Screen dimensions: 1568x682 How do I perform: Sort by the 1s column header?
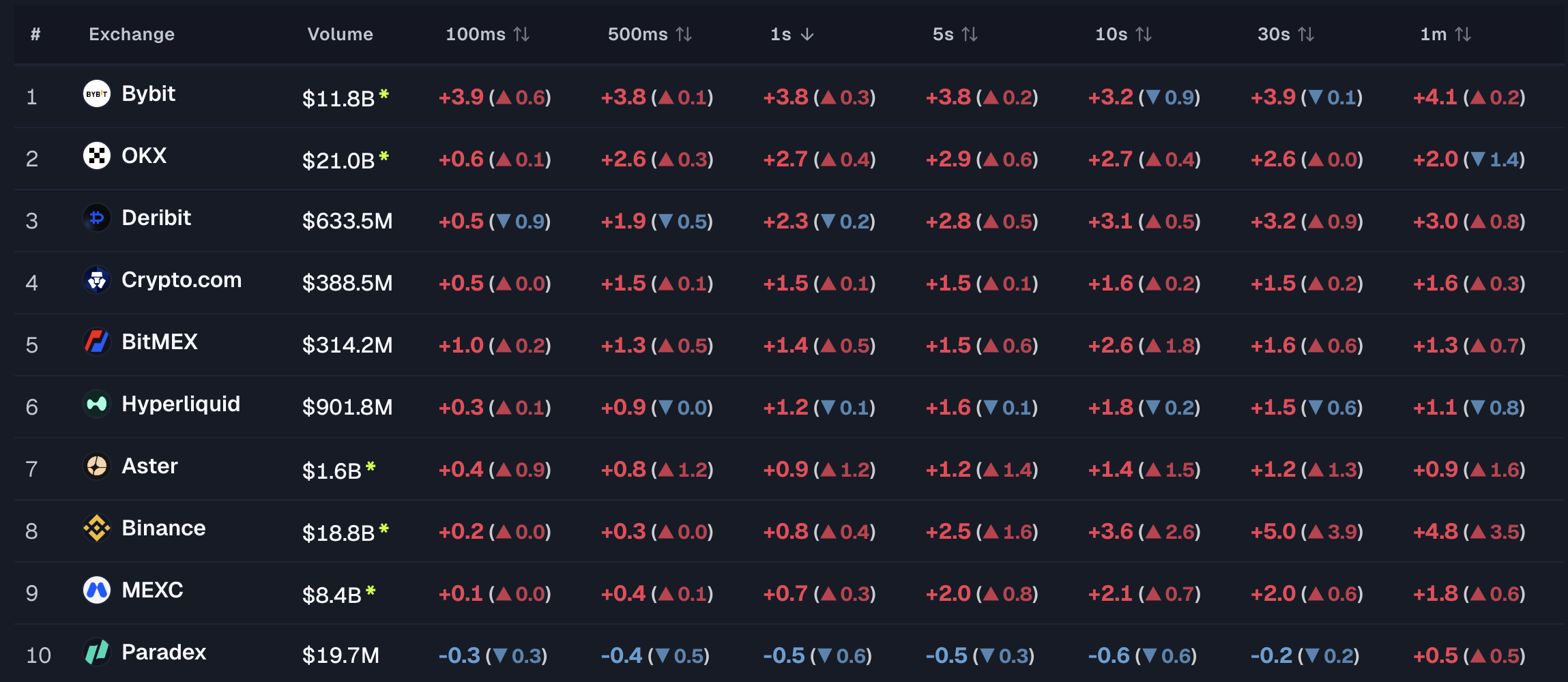[792, 34]
